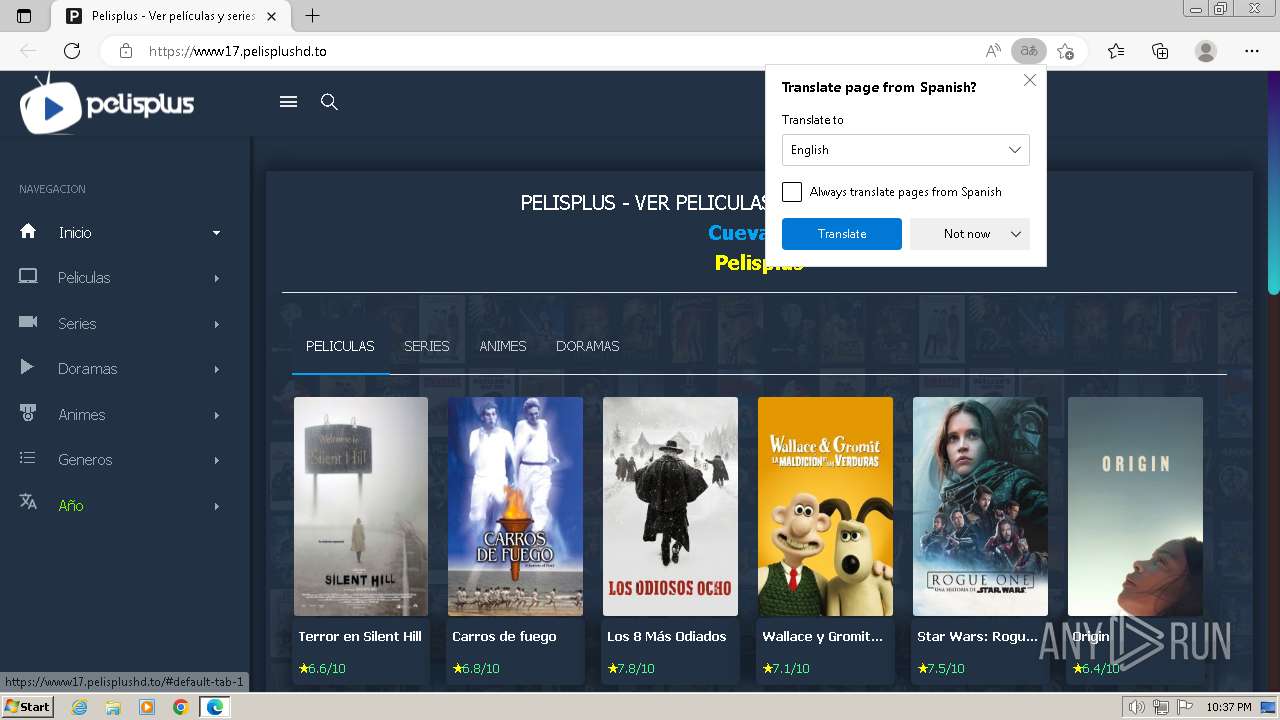Click the Año translate icon

[x=28, y=502]
